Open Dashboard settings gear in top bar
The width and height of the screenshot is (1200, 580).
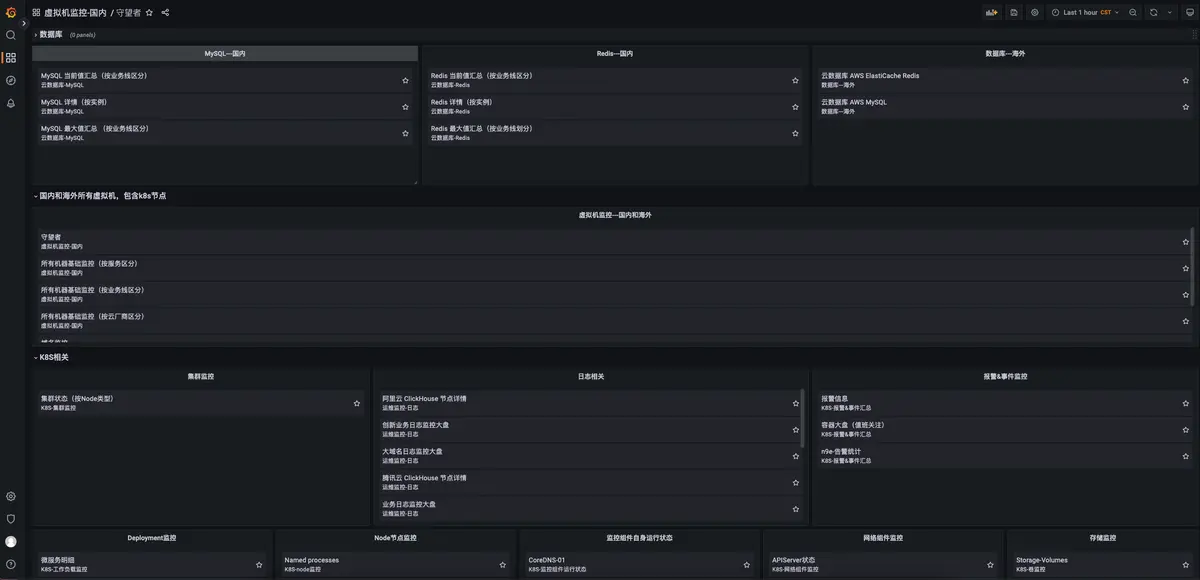pyautogui.click(x=1035, y=13)
